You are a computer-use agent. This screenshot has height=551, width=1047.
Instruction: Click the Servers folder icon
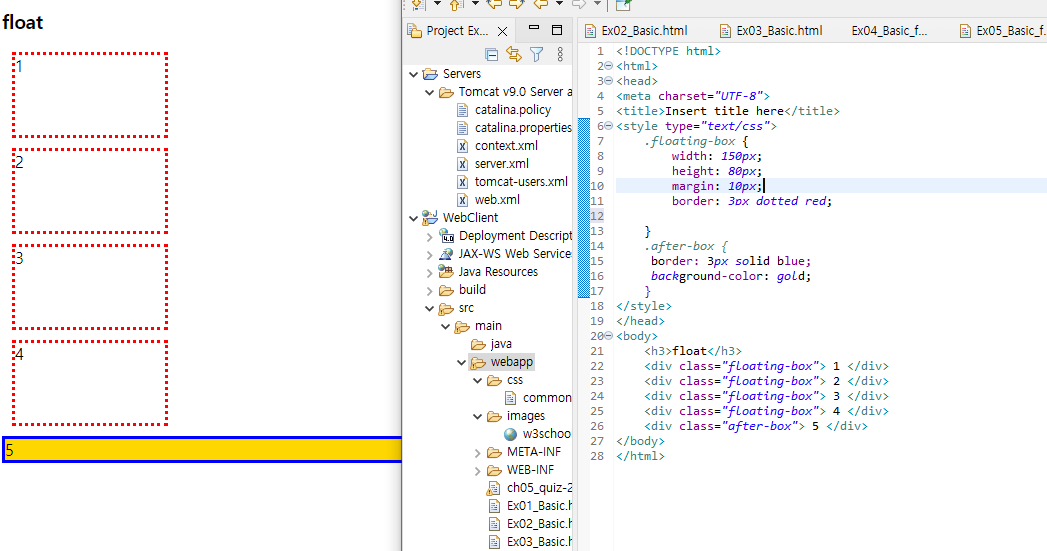(430, 74)
